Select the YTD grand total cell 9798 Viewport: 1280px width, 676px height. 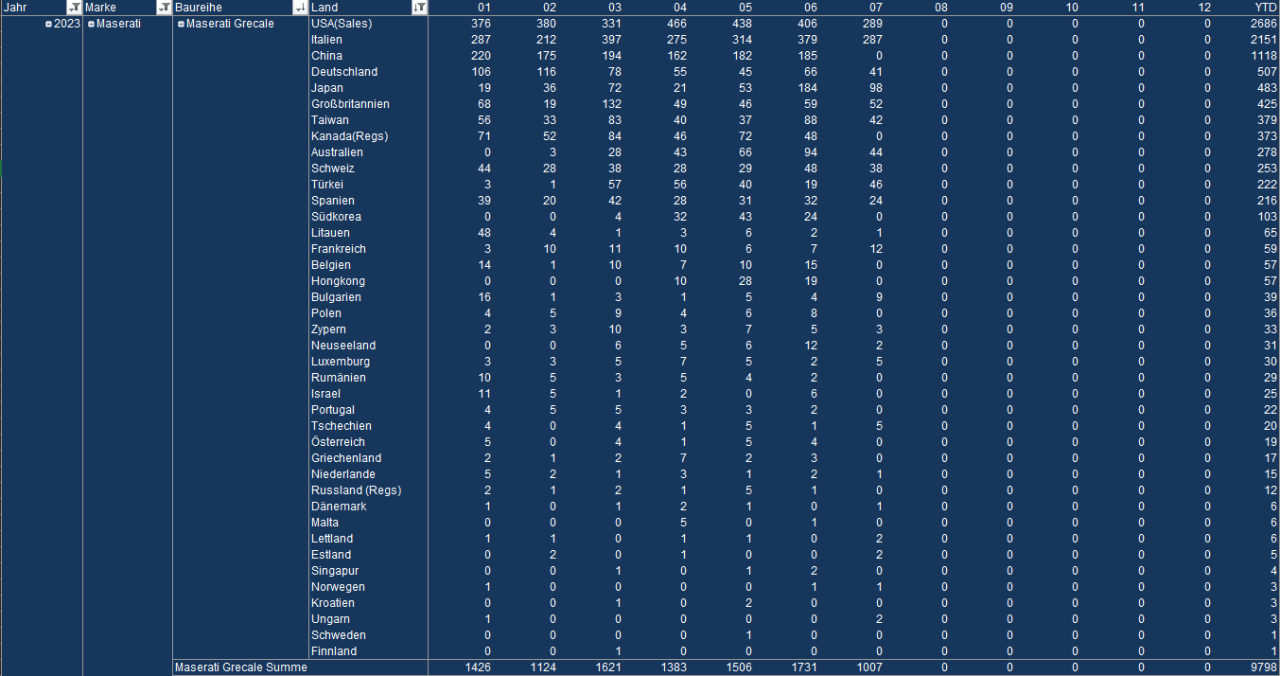tap(1264, 667)
